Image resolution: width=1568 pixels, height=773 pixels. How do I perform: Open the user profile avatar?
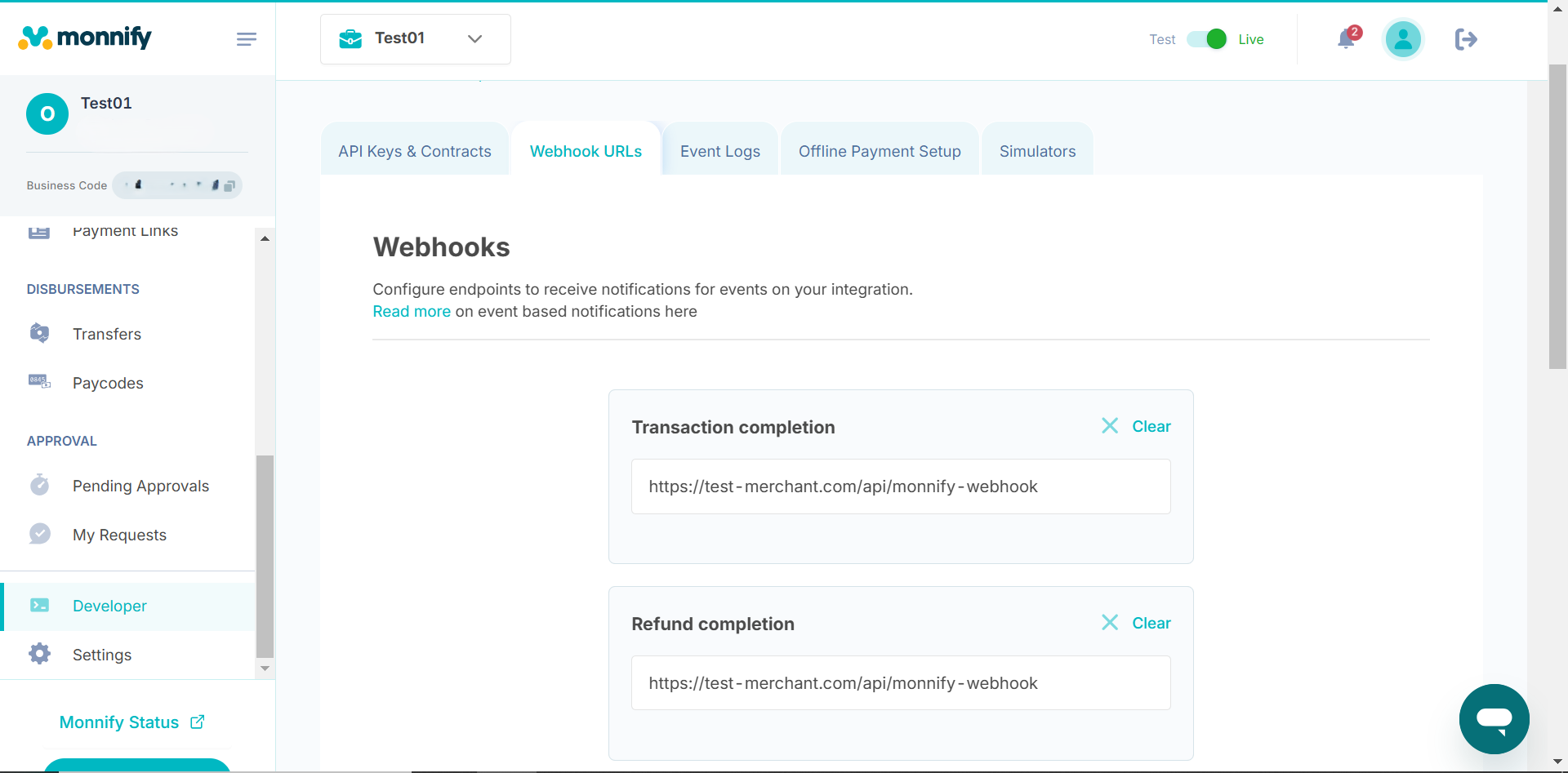tap(1402, 39)
